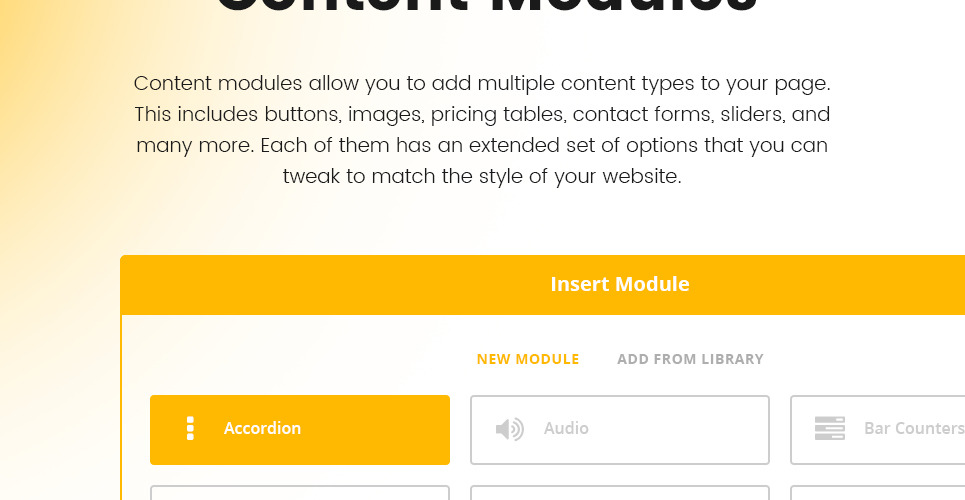Image resolution: width=965 pixels, height=500 pixels.
Task: Click the line starting "Content modules allow you"
Action: (482, 83)
